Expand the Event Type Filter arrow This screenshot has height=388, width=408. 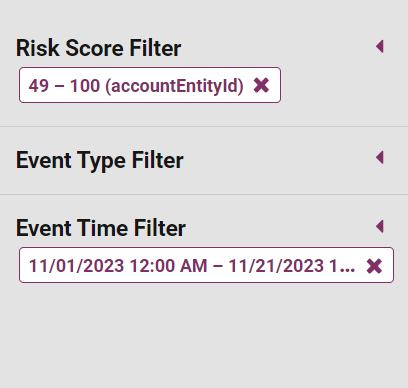coord(380,157)
